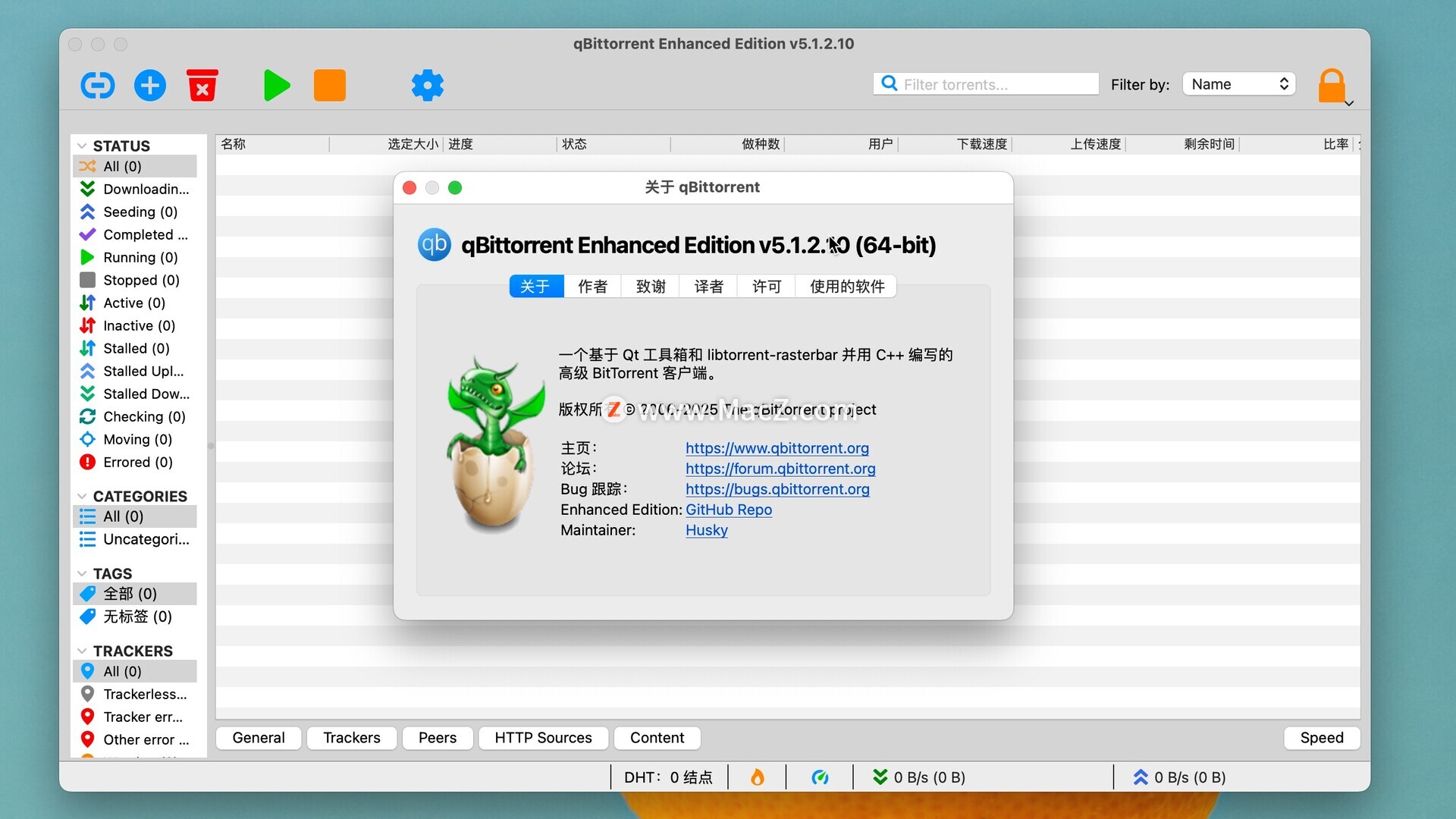Click the qb logo in About dialog
The image size is (1456, 819).
[435, 245]
